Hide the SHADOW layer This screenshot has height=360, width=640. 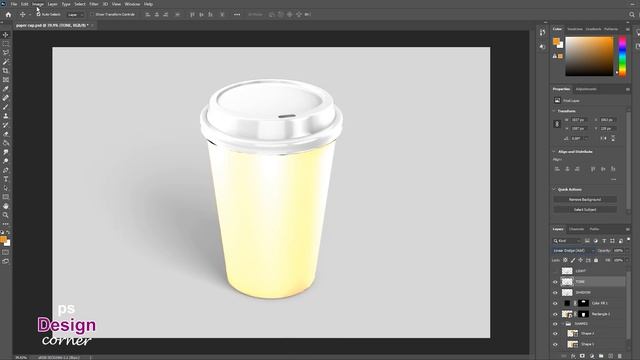tap(555, 293)
